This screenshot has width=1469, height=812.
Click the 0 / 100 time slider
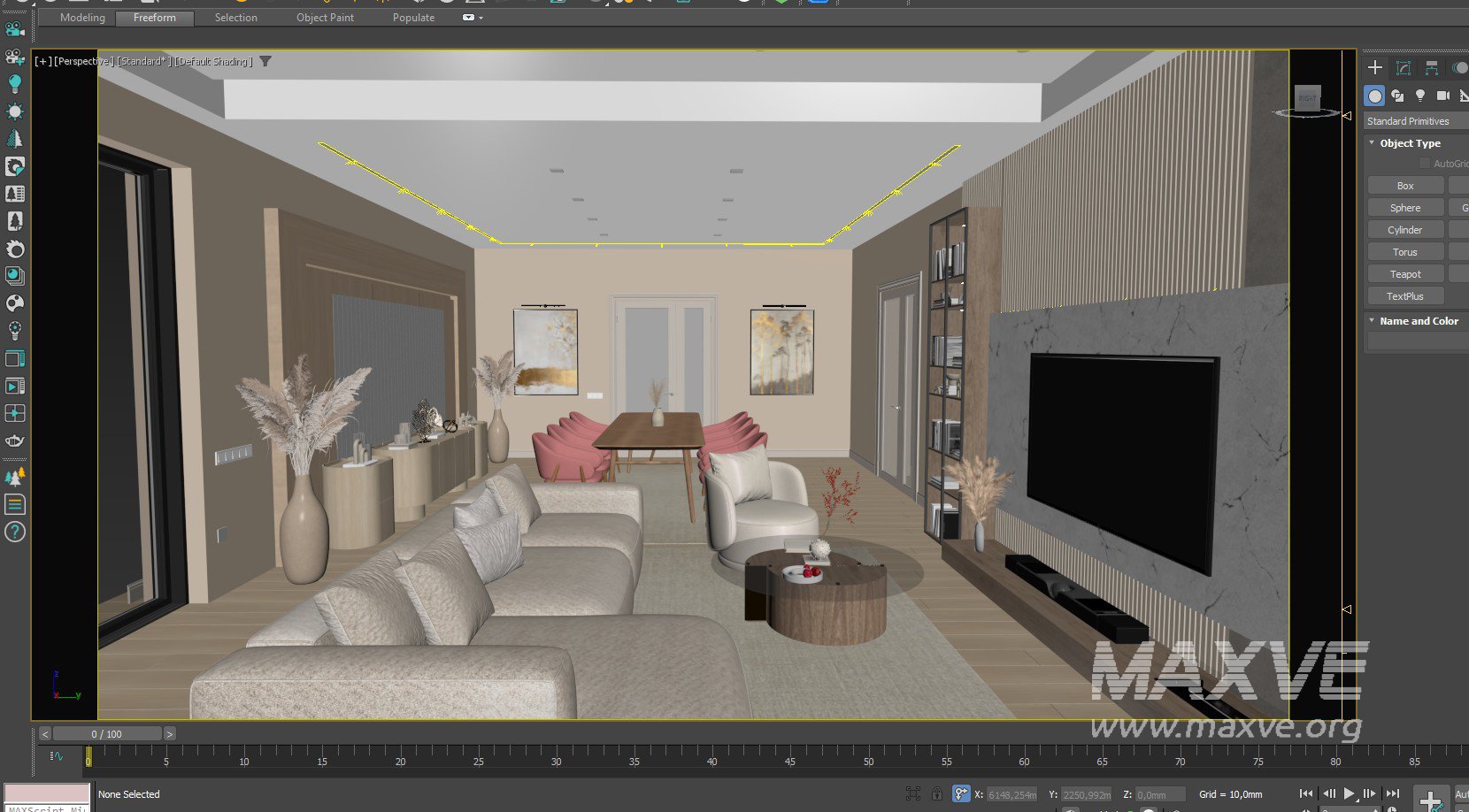[x=107, y=734]
